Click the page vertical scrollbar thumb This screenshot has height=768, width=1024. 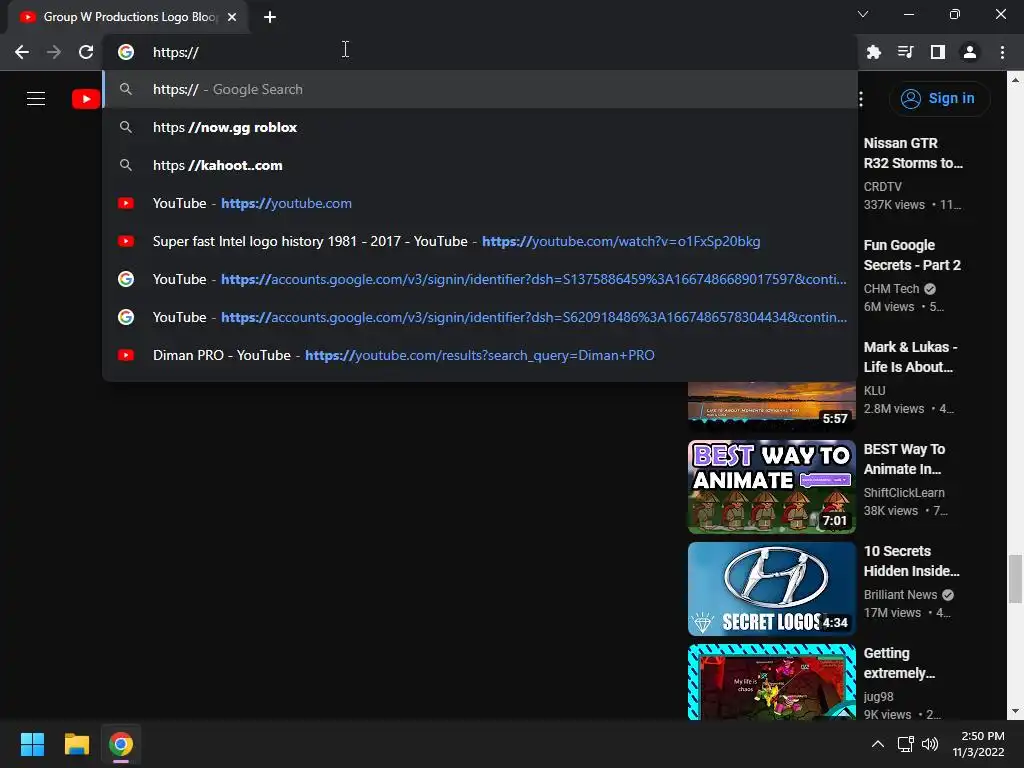pyautogui.click(x=1015, y=579)
